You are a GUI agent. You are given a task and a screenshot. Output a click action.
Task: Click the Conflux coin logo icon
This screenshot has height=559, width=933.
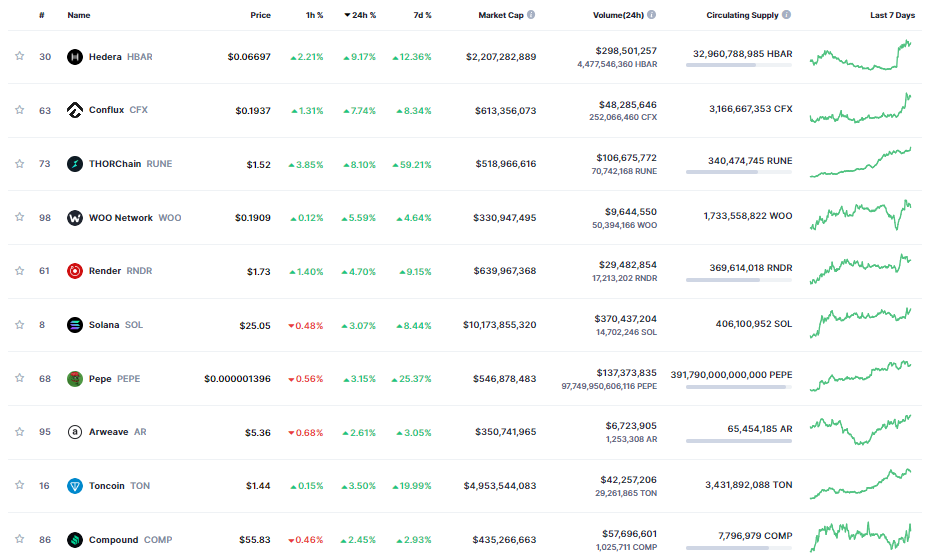[x=74, y=110]
